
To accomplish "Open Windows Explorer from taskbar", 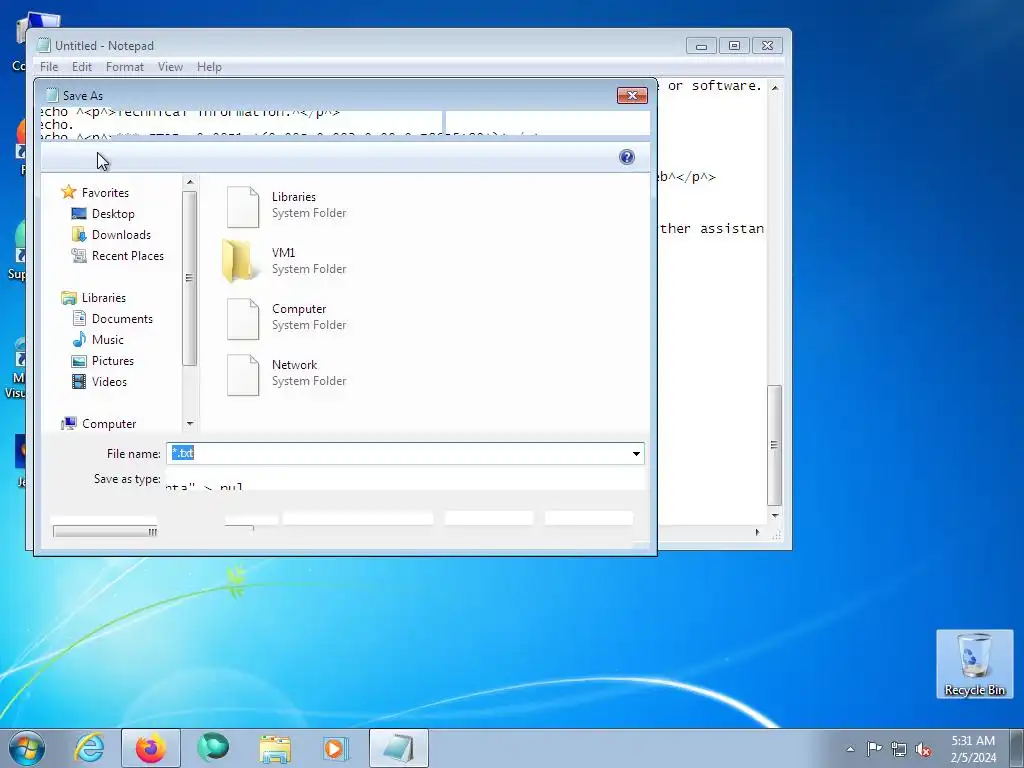I will (x=275, y=748).
